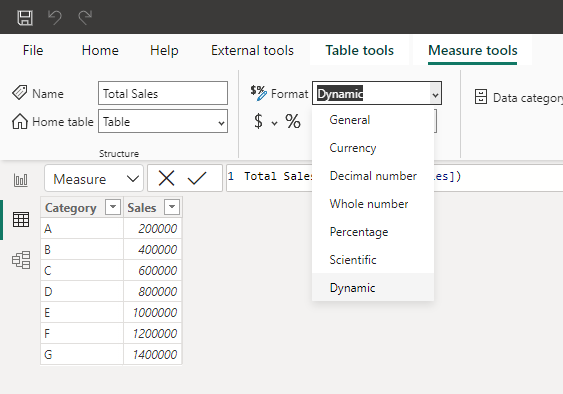Click cell with category A
This screenshot has height=394, width=563.
(82, 228)
